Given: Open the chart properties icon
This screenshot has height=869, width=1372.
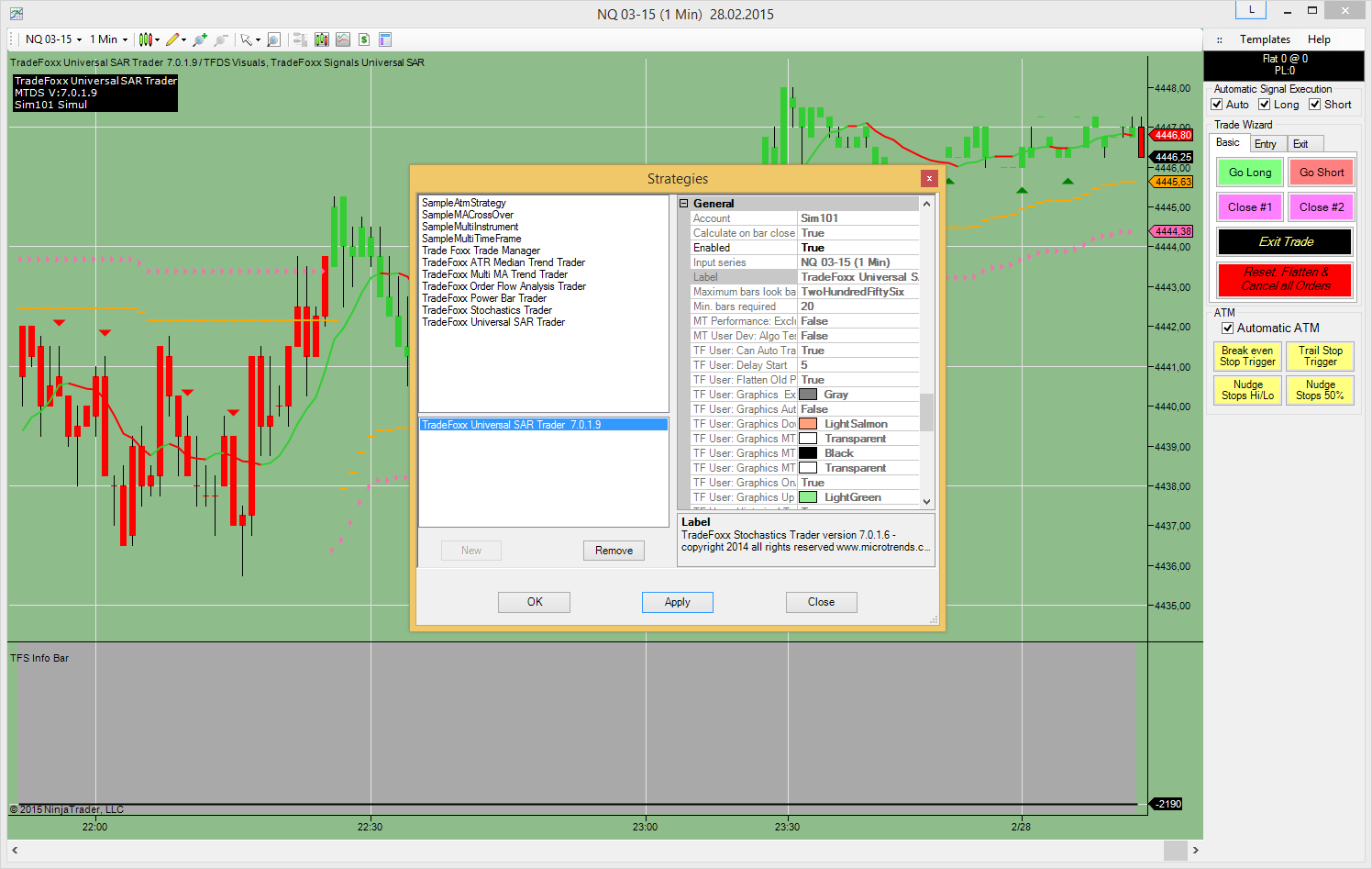Looking at the screenshot, I should pos(385,39).
